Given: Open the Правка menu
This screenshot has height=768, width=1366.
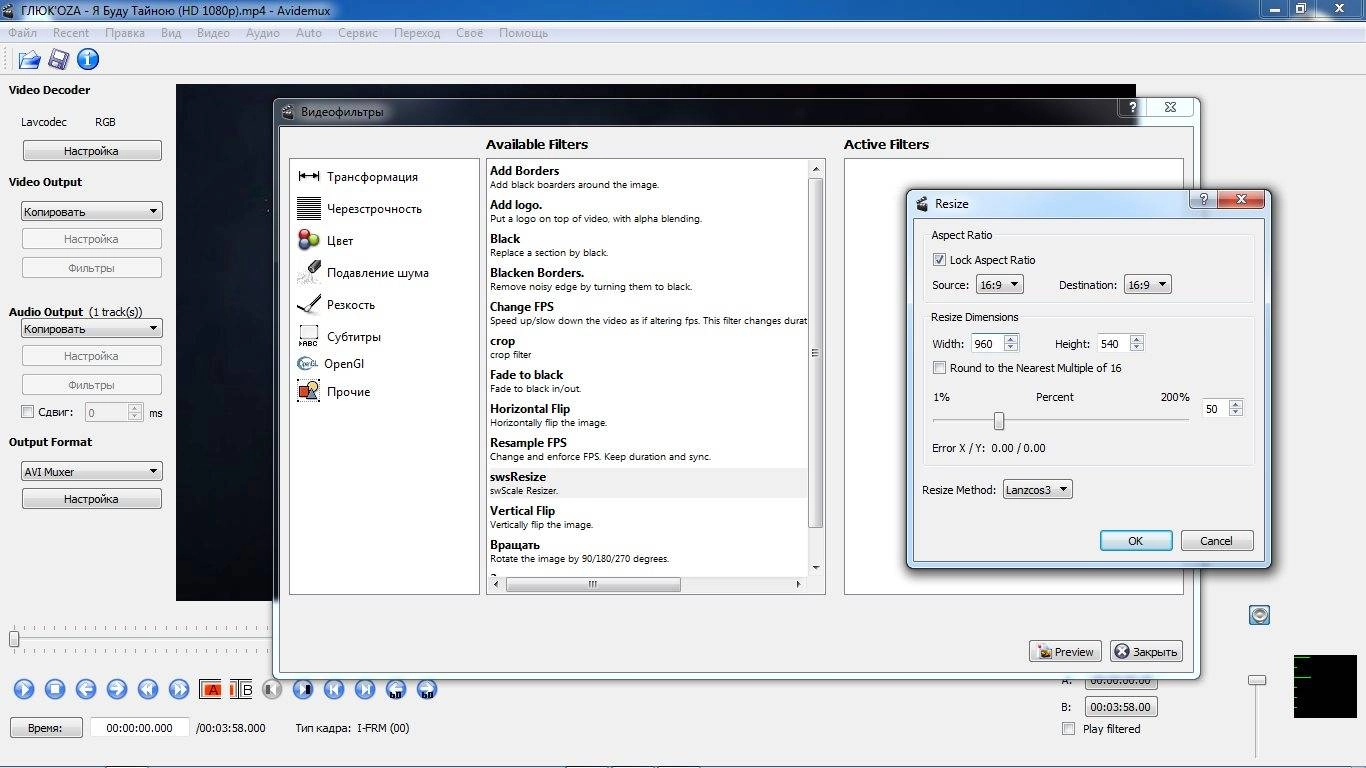Looking at the screenshot, I should click(125, 33).
